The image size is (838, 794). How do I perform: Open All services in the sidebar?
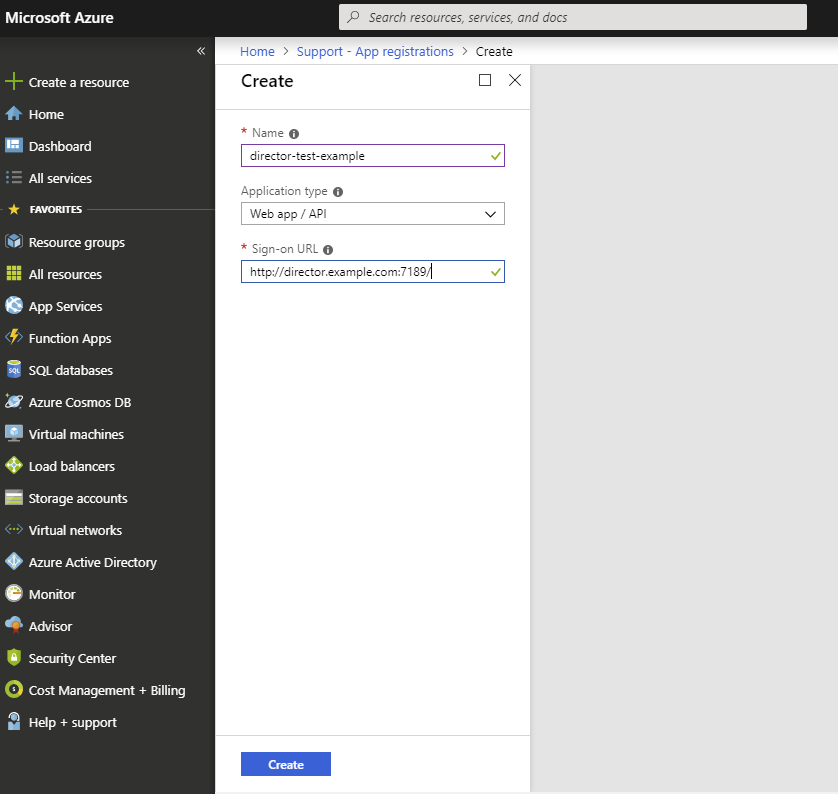pyautogui.click(x=60, y=178)
